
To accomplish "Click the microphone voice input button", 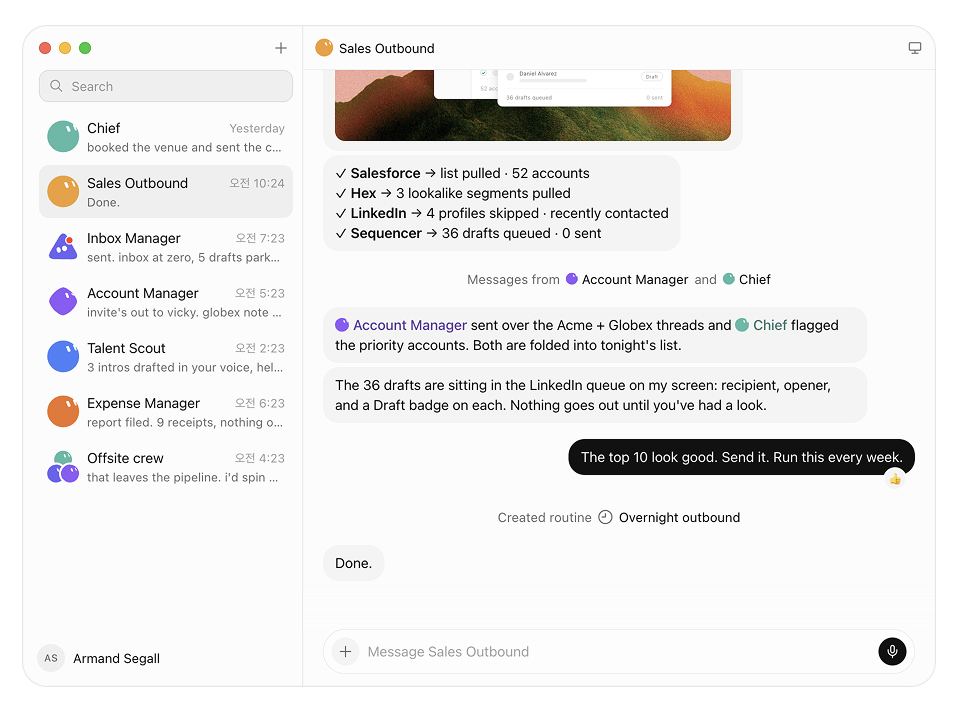I will point(892,651).
